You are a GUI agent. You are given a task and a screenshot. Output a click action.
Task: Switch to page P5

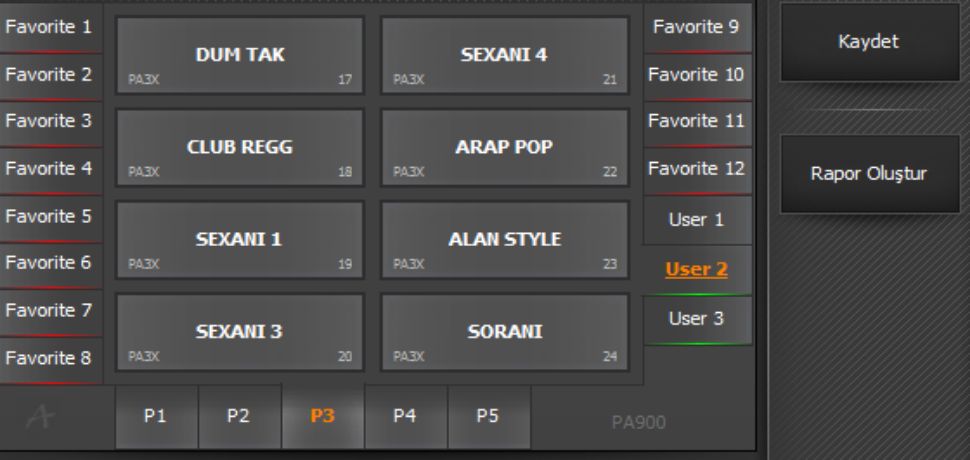pyautogui.click(x=488, y=416)
